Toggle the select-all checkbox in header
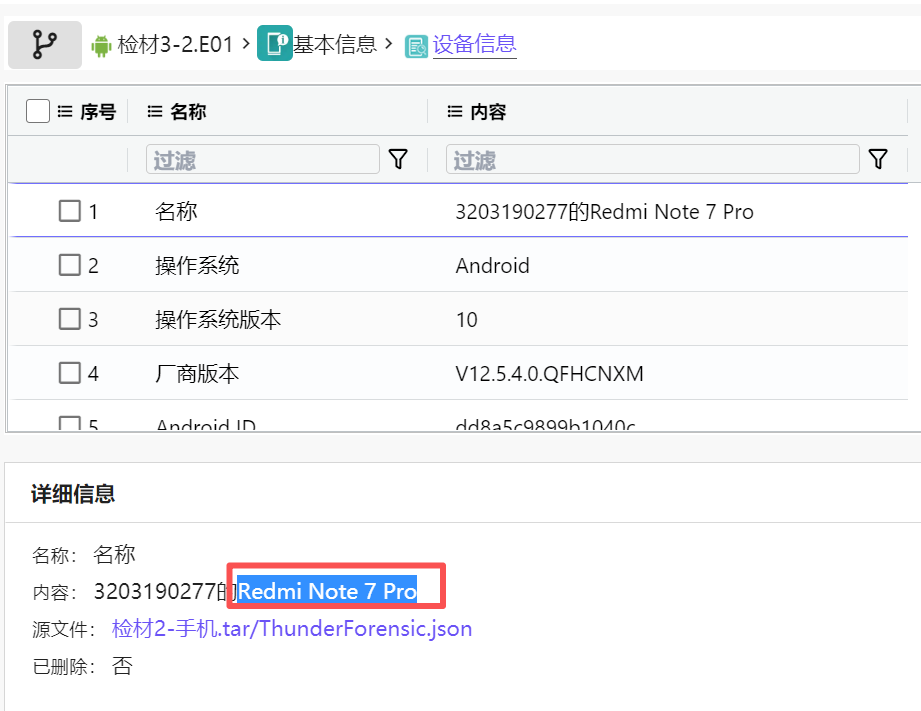 [x=38, y=111]
